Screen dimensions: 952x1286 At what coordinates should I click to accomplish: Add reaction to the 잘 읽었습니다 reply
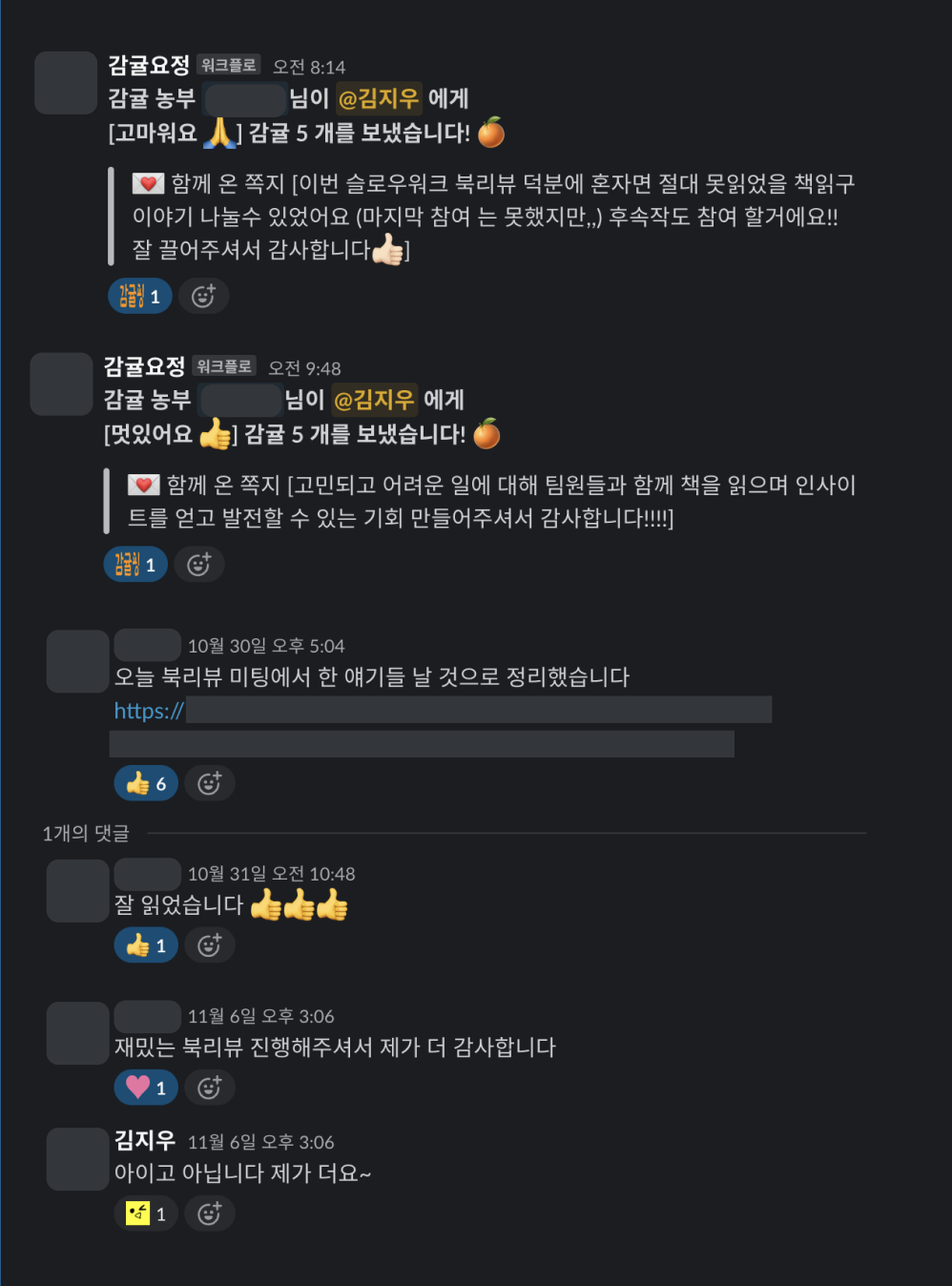point(210,945)
